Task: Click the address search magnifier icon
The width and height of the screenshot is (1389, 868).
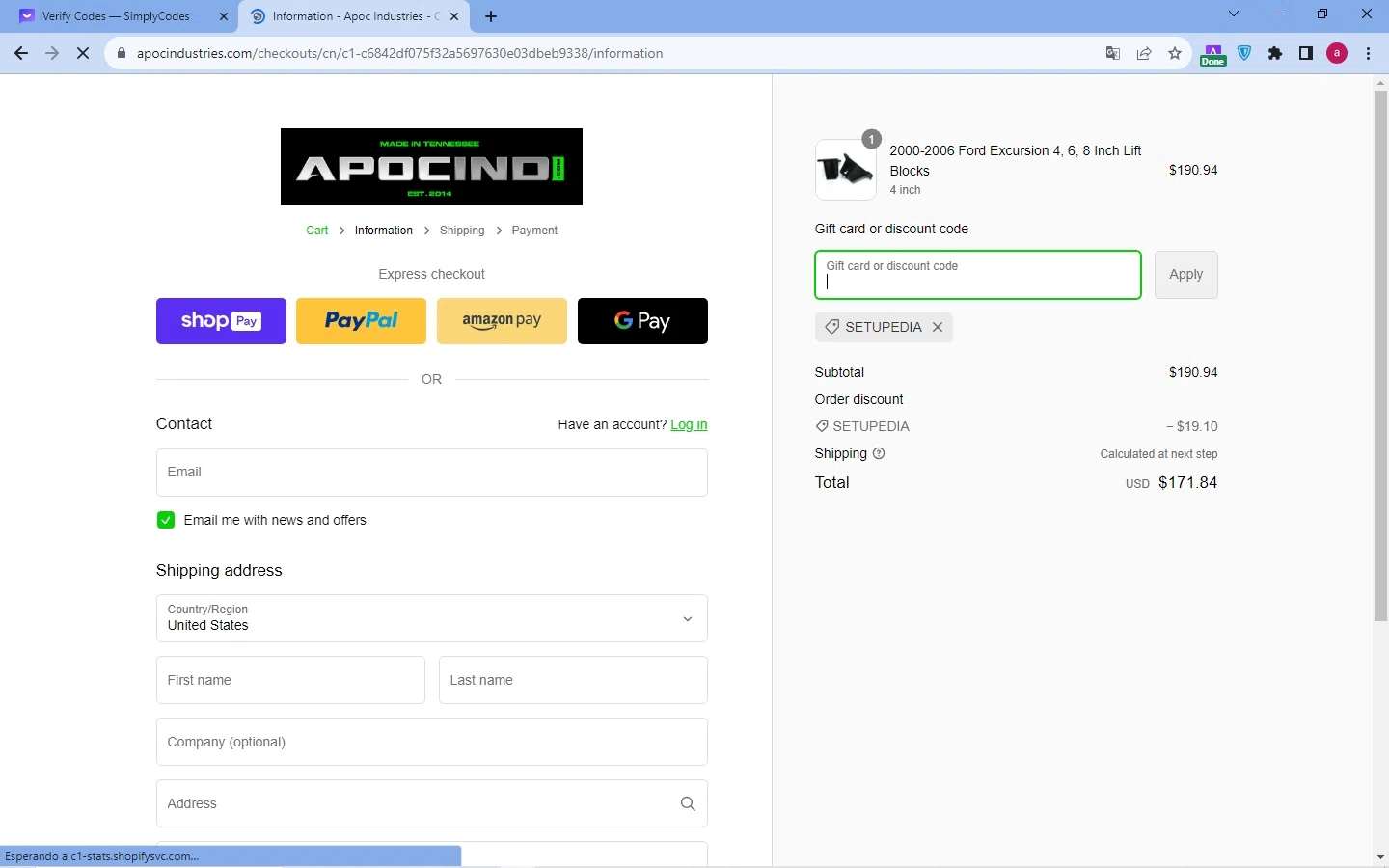Action: coord(688,803)
